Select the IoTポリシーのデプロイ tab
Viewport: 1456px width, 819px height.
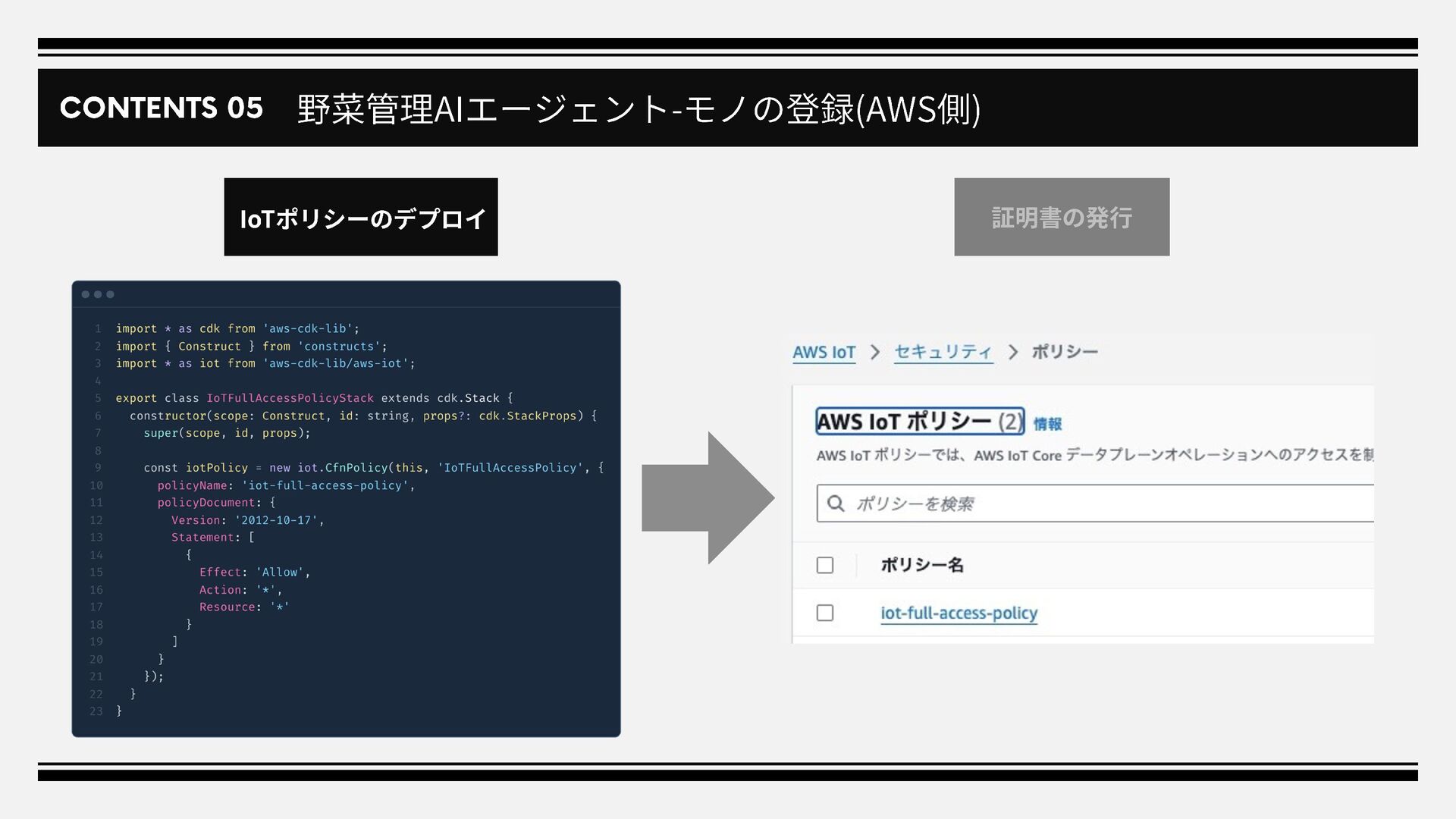361,218
